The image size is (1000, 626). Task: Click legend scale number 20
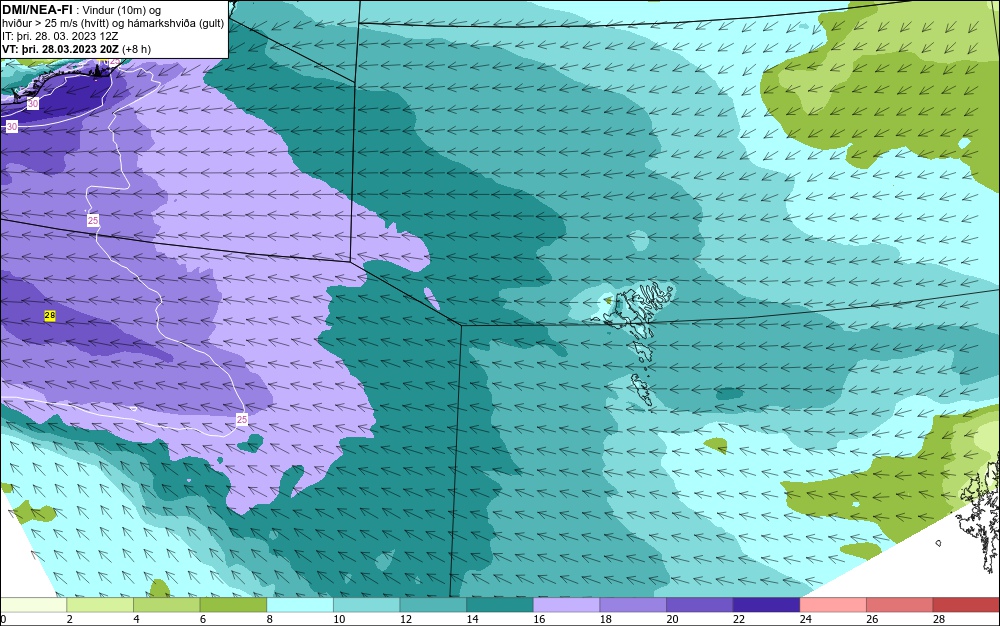coord(672,619)
